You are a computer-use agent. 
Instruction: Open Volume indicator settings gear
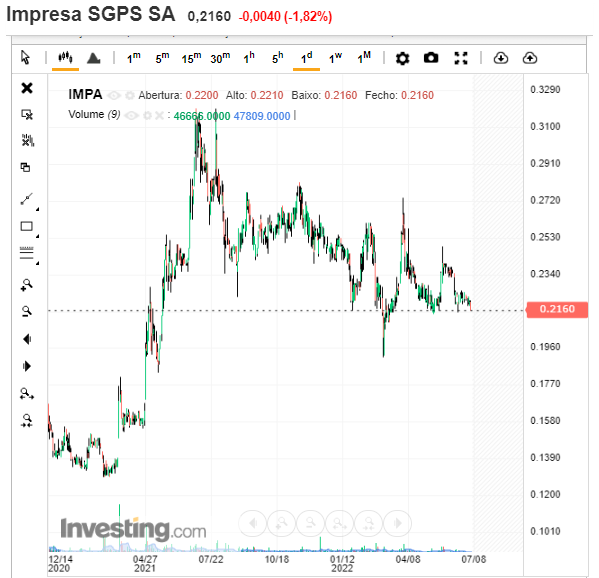(147, 115)
